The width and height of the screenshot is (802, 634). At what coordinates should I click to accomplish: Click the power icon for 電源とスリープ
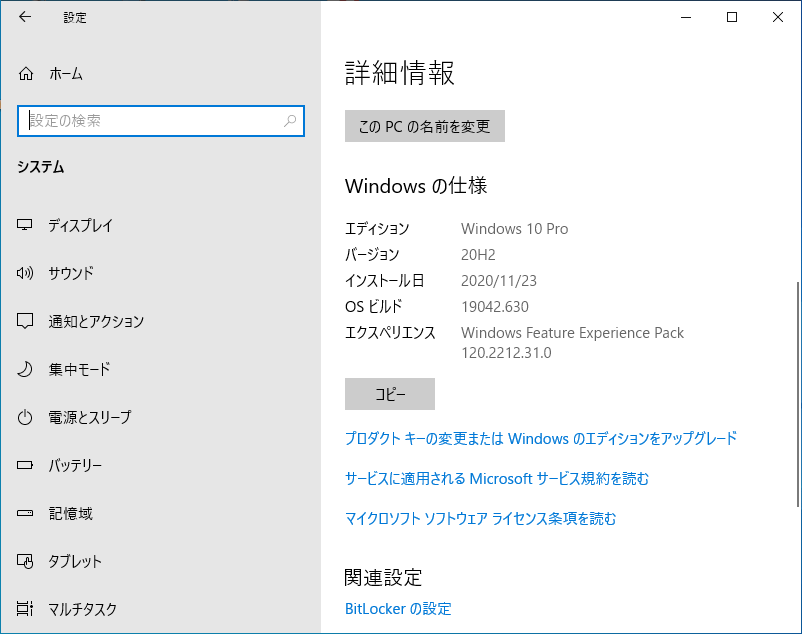(25, 417)
